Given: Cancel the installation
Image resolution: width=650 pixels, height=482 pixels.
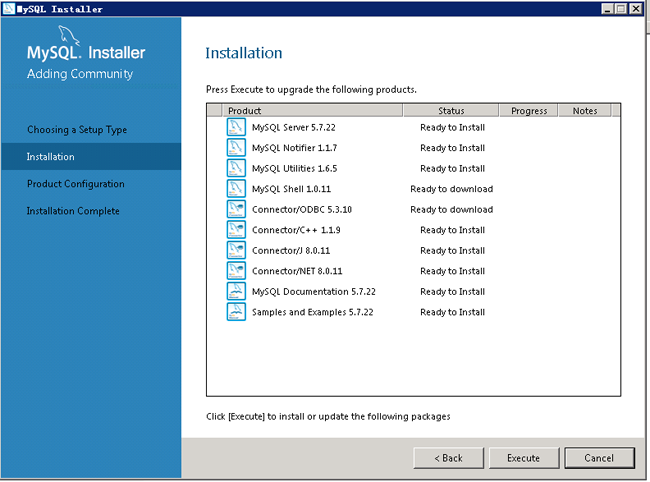Looking at the screenshot, I should pos(599,458).
